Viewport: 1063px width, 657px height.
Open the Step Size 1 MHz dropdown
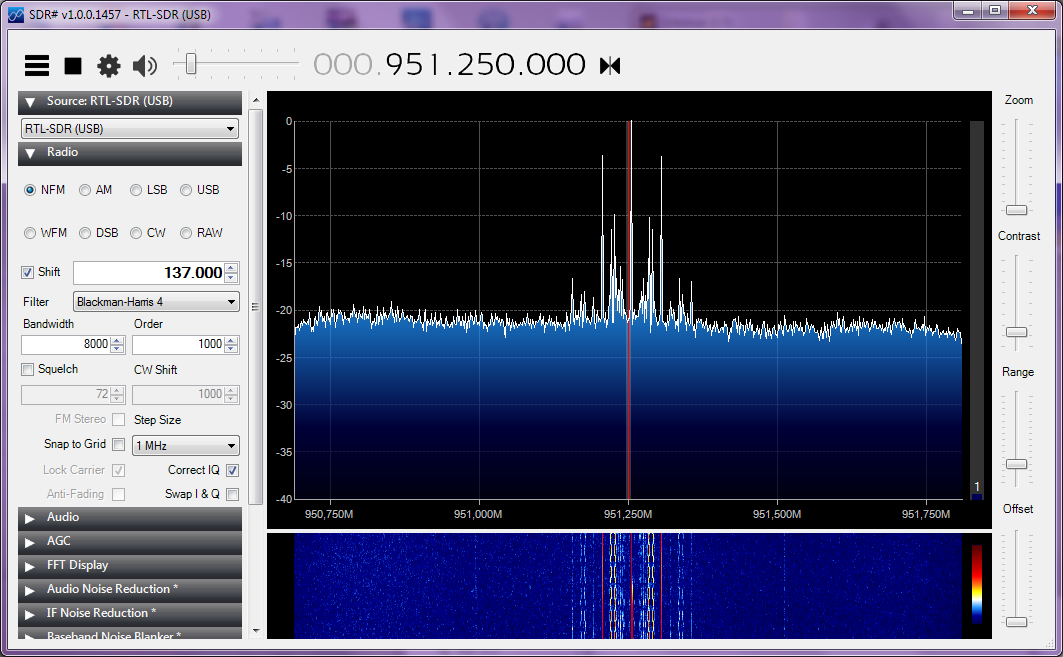pyautogui.click(x=186, y=445)
